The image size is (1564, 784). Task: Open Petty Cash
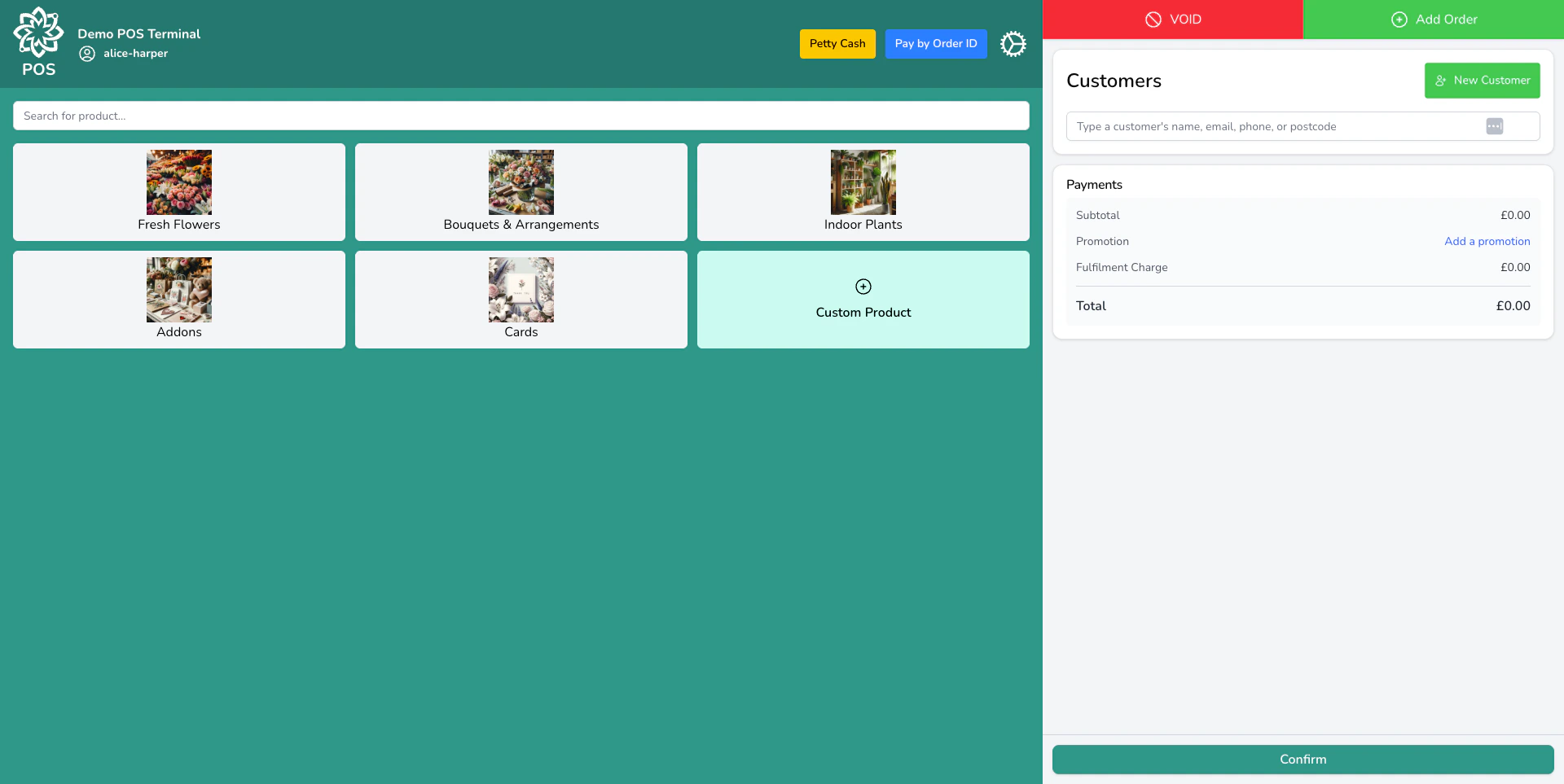pyautogui.click(x=837, y=43)
